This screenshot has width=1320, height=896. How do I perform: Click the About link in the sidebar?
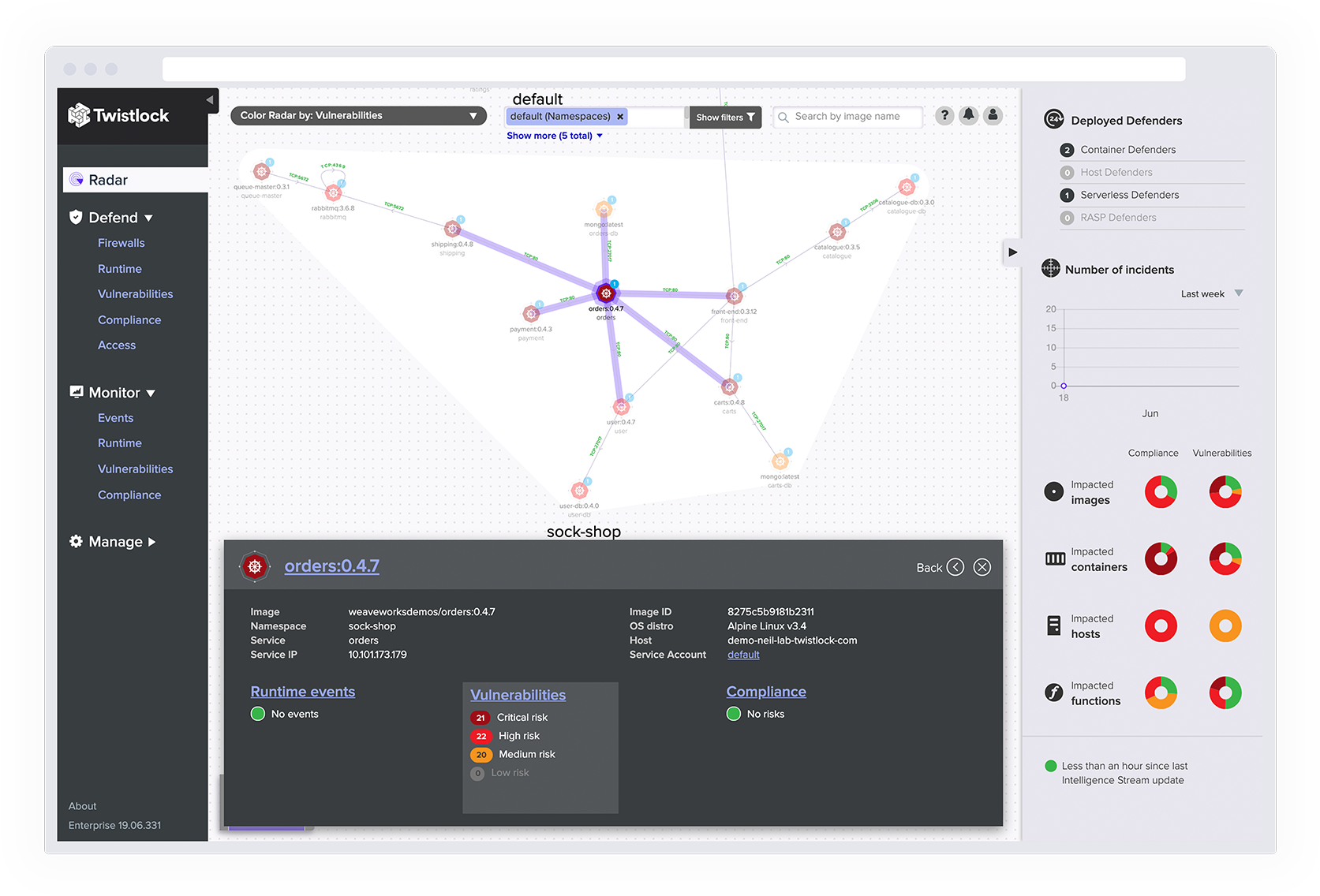[x=82, y=806]
